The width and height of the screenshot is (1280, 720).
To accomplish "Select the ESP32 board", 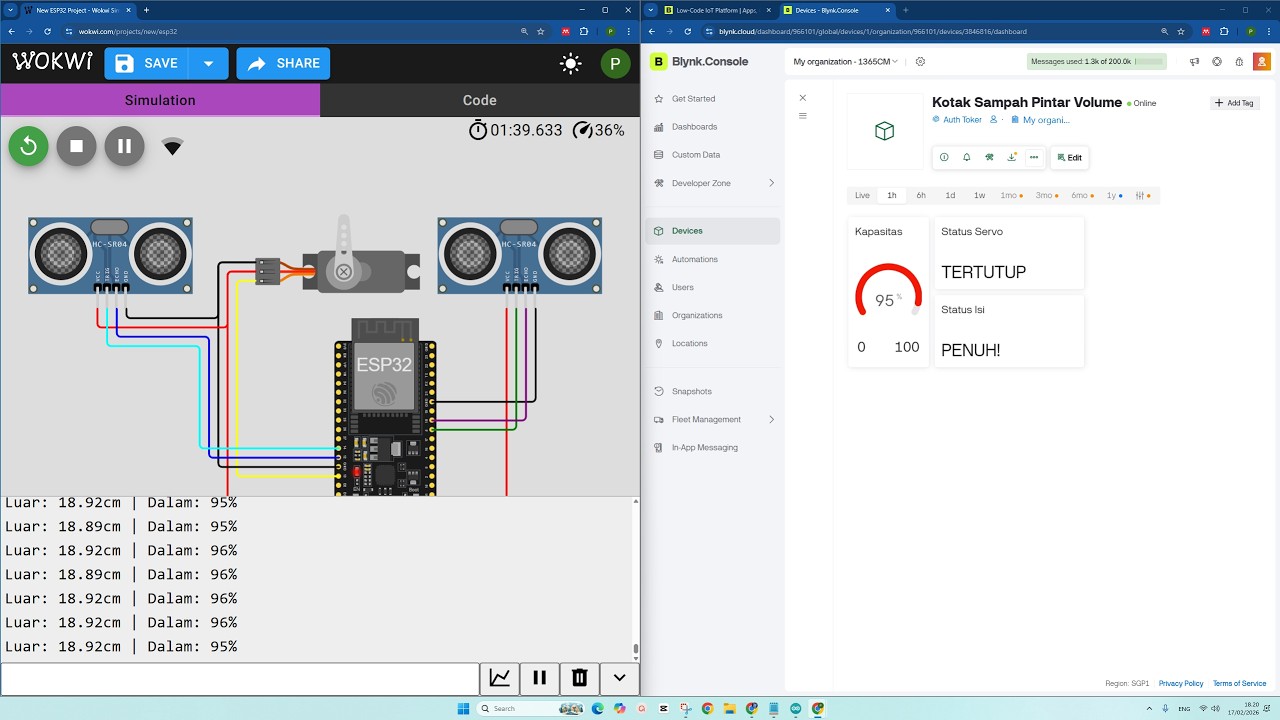I will click(385, 405).
